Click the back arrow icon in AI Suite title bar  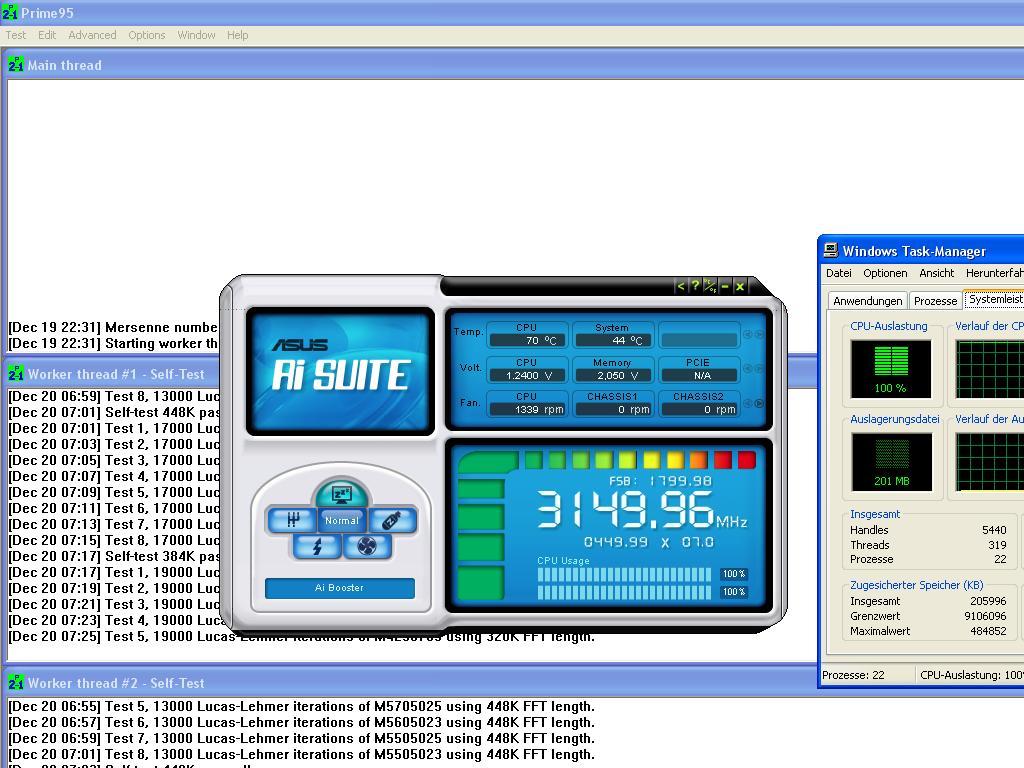[680, 286]
